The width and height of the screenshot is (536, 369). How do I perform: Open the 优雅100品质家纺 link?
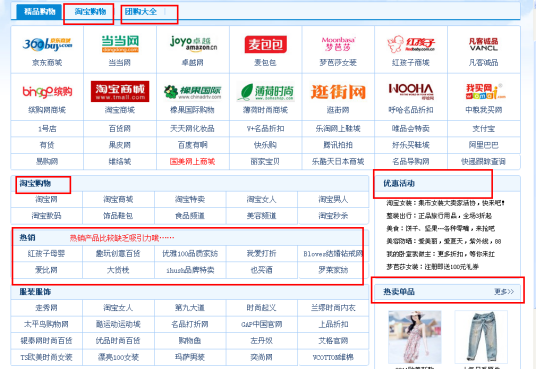coord(190,253)
